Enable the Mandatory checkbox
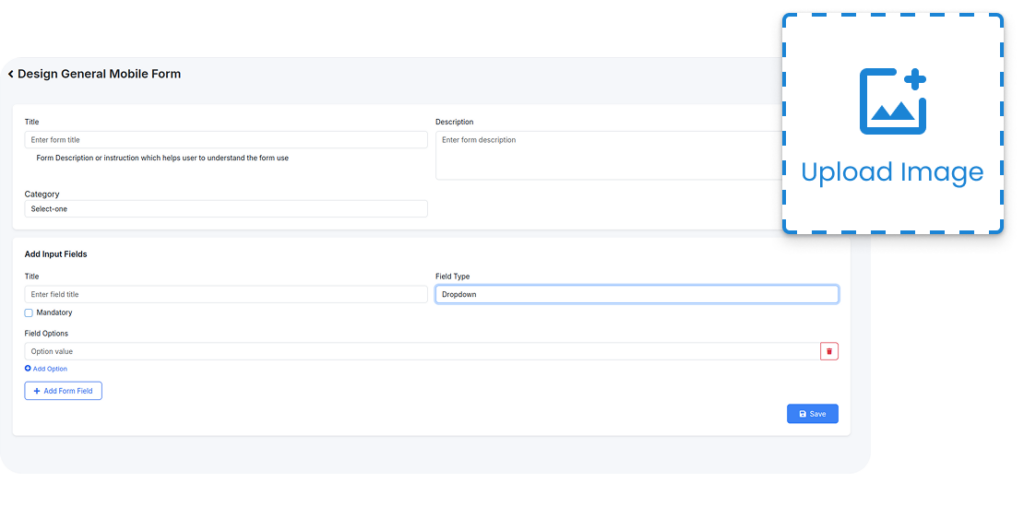 point(29,313)
